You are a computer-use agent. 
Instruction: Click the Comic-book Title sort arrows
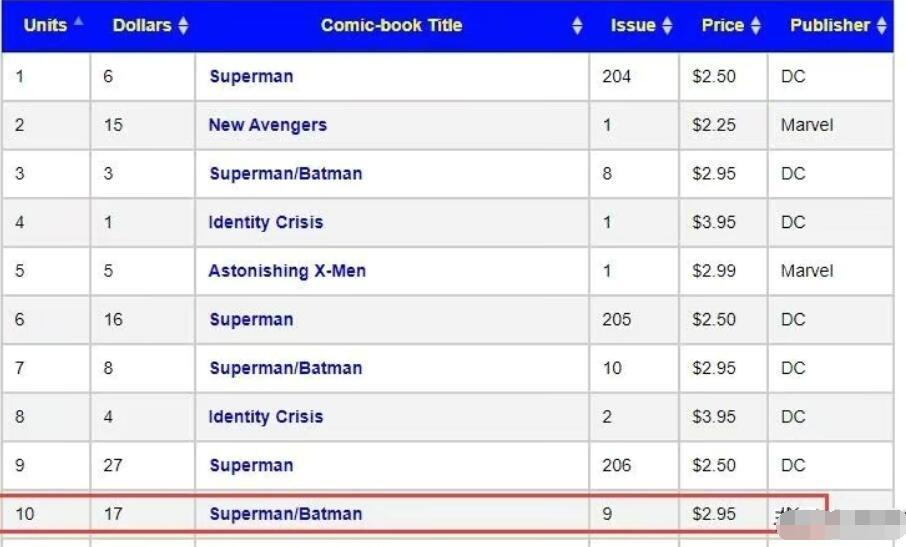577,25
